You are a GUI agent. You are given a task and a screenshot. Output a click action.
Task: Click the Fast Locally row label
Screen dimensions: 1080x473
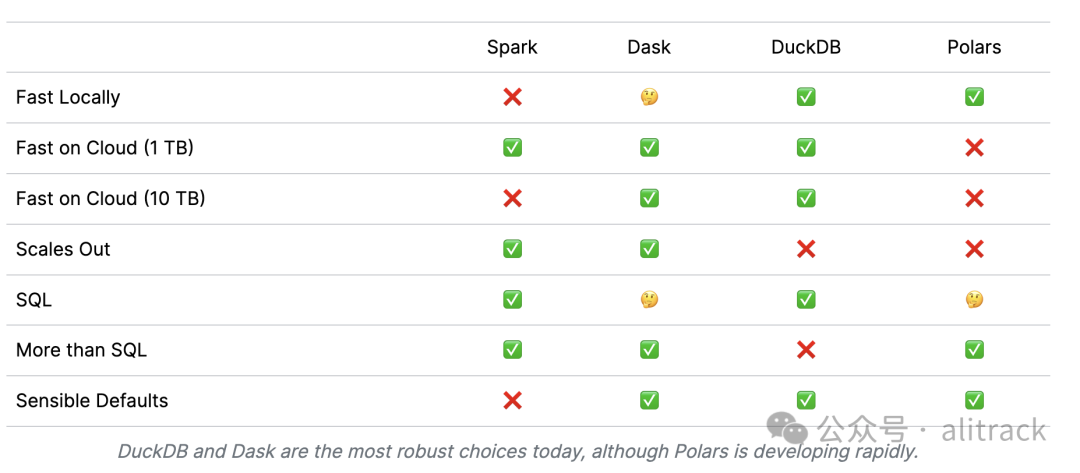(x=68, y=97)
